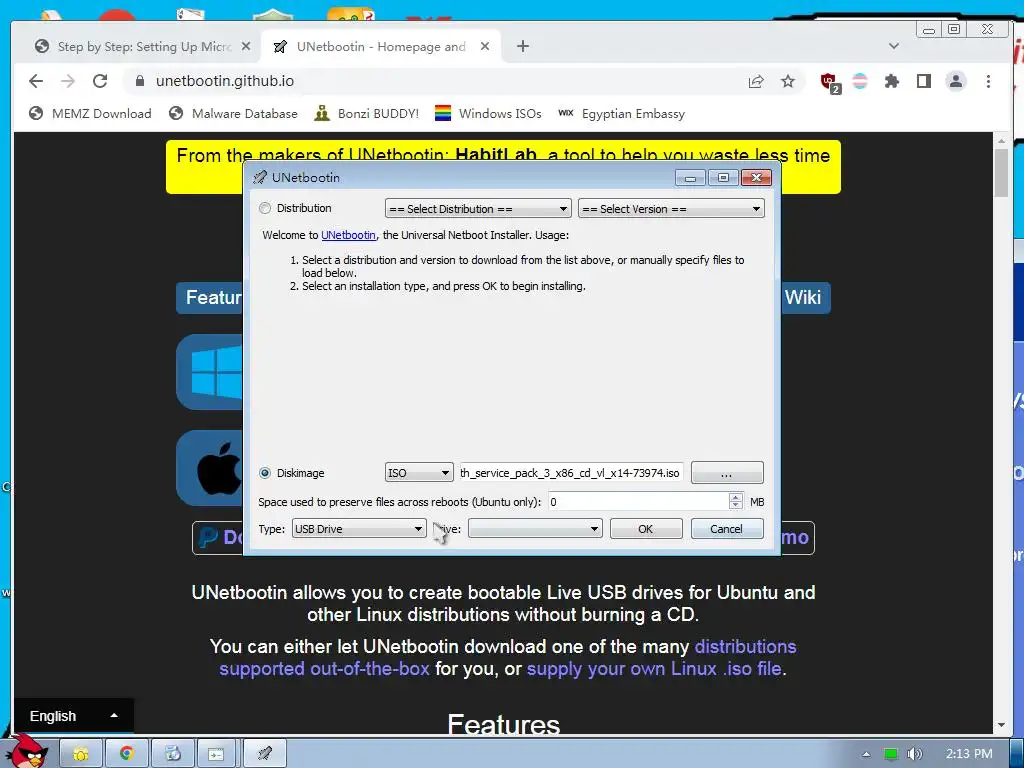Open the Malware Database bookmark
The height and width of the screenshot is (768, 1024).
[x=233, y=114]
